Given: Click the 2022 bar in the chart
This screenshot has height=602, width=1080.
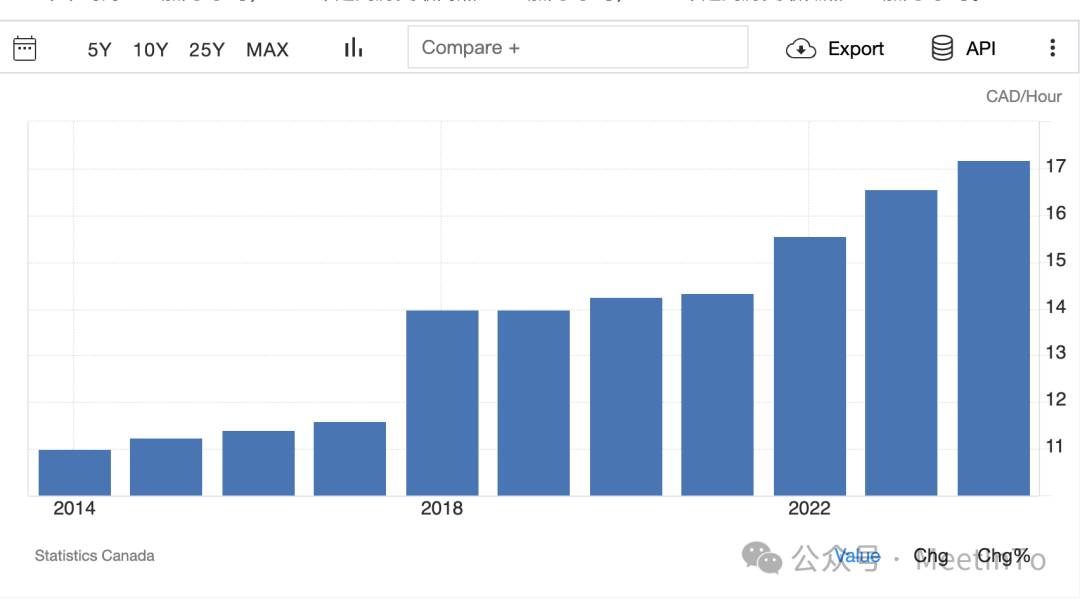Looking at the screenshot, I should pos(810,366).
